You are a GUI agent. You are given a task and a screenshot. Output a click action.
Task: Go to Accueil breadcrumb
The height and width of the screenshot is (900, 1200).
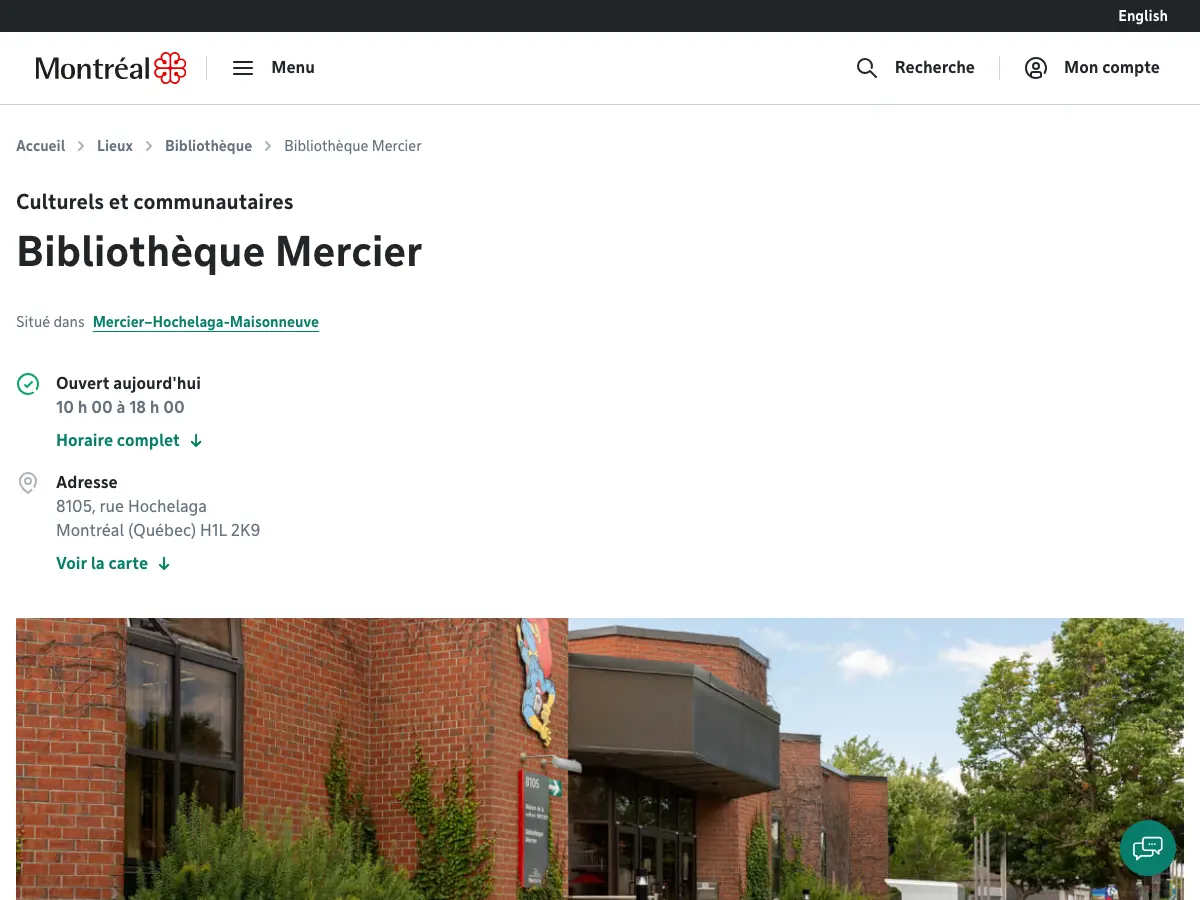[41, 146]
